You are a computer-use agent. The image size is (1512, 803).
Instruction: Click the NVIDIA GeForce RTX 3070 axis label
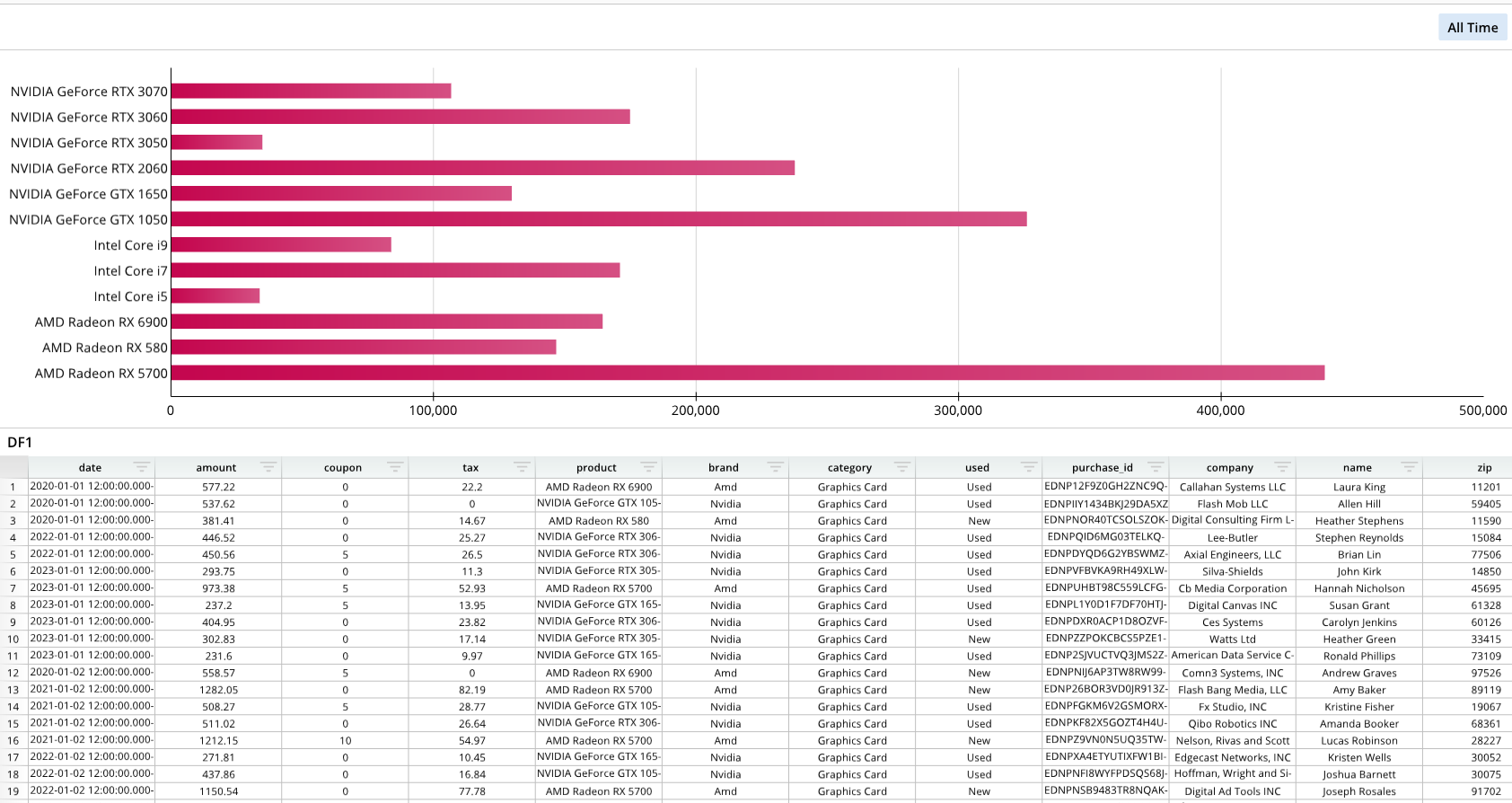click(x=89, y=92)
